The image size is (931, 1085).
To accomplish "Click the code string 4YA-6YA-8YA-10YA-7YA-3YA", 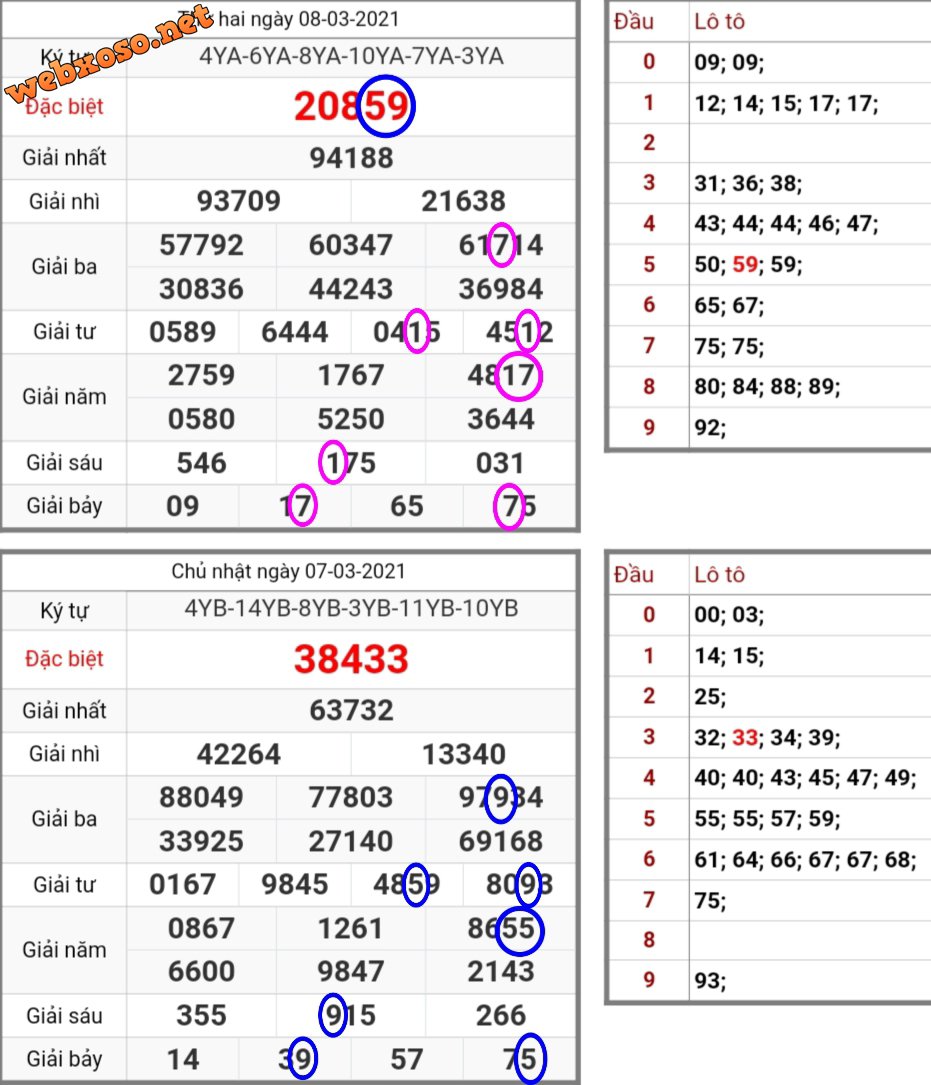I will point(352,56).
